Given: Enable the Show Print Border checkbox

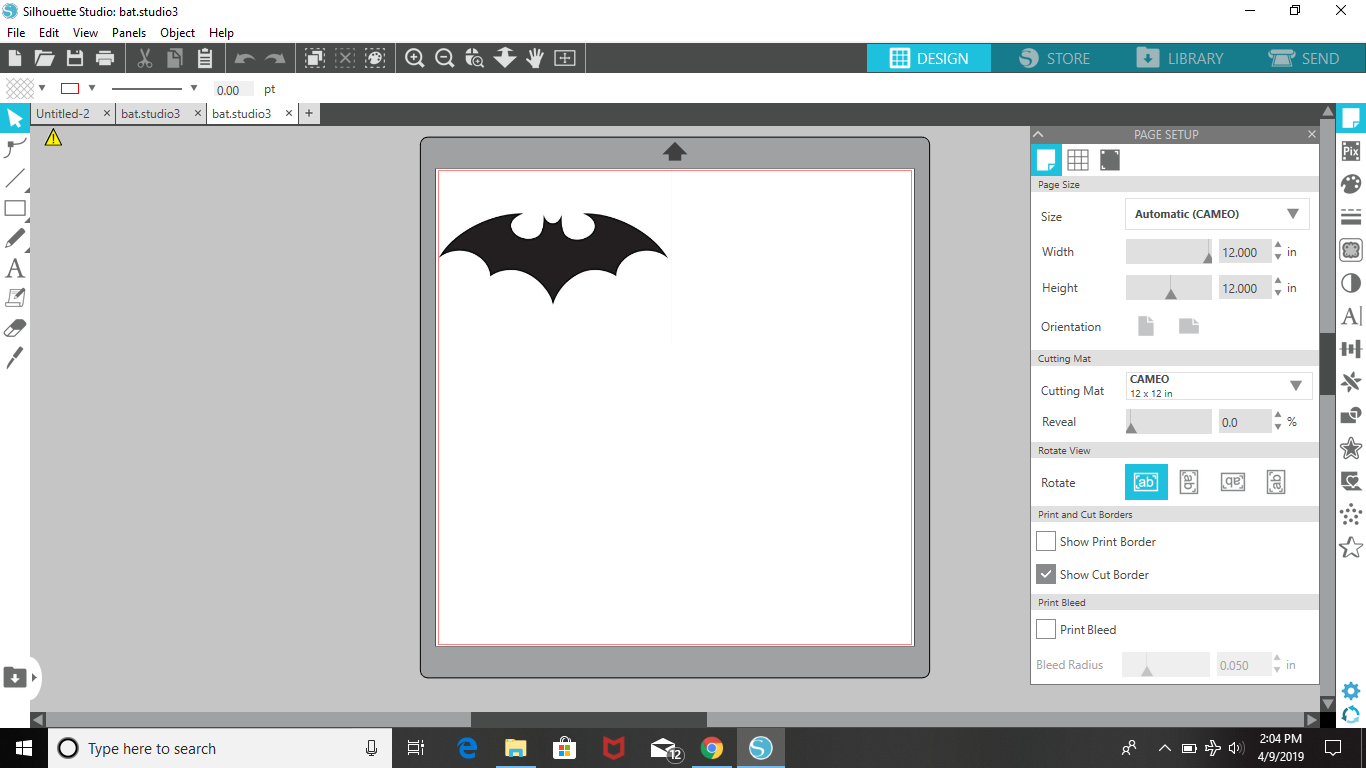Looking at the screenshot, I should click(1046, 541).
